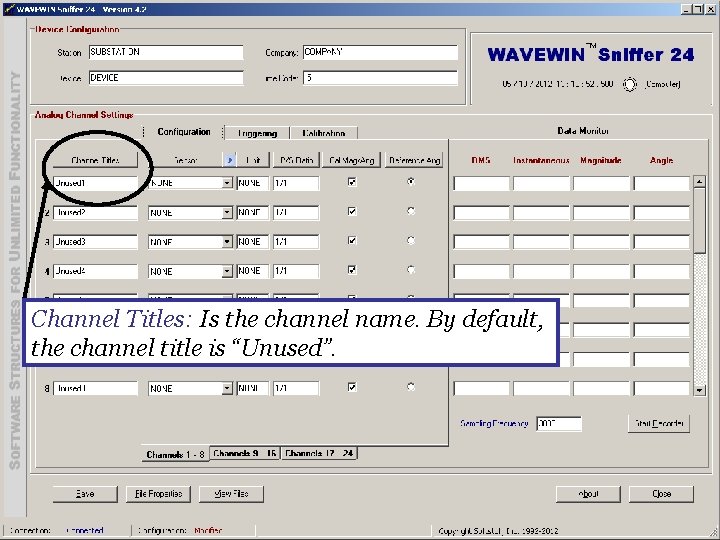This screenshot has height=540, width=720.
Task: Click the Data Monitor vertical scrollbar thumb
Action: click(x=699, y=220)
